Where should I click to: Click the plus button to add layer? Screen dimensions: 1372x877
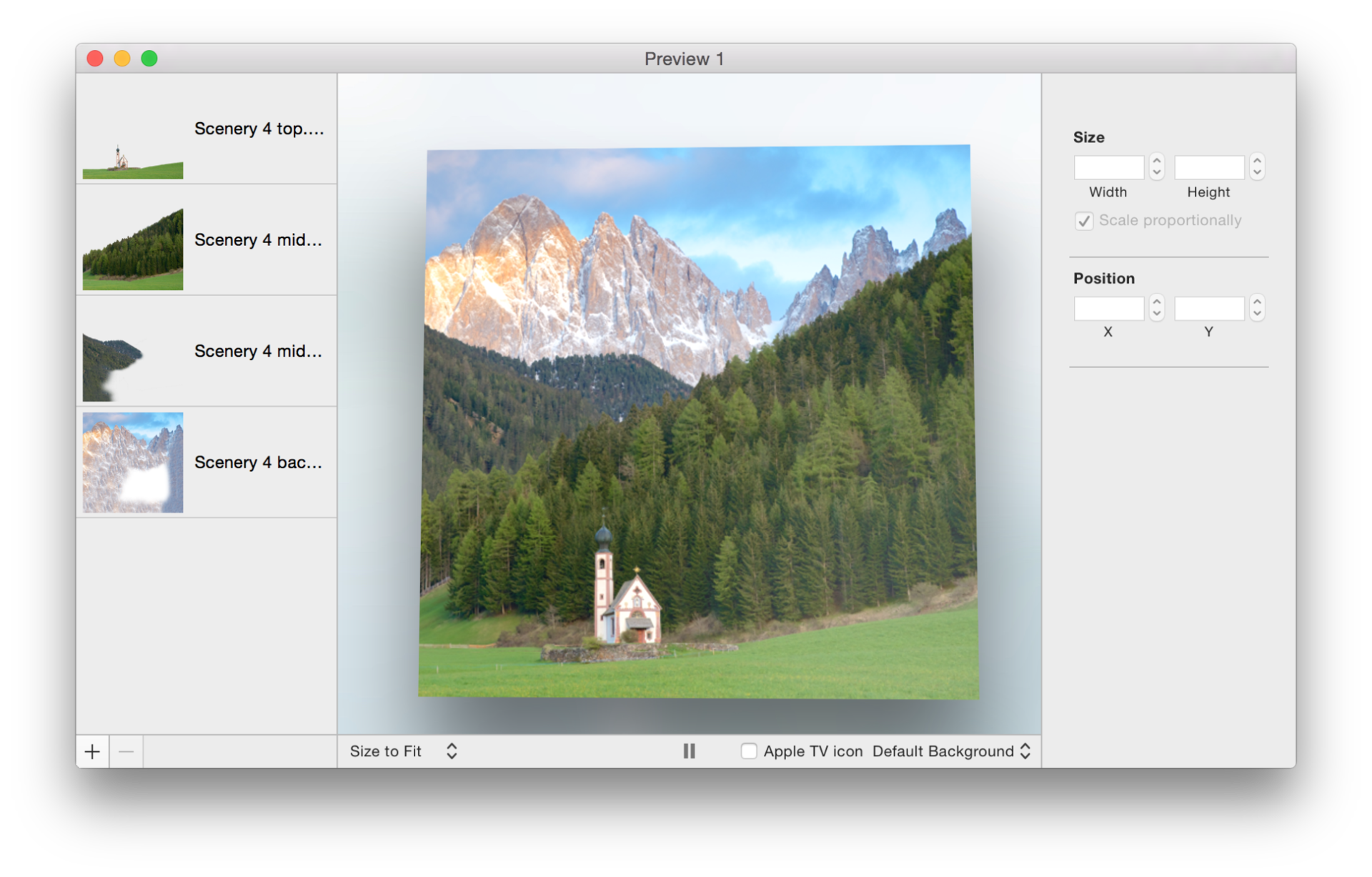point(92,751)
